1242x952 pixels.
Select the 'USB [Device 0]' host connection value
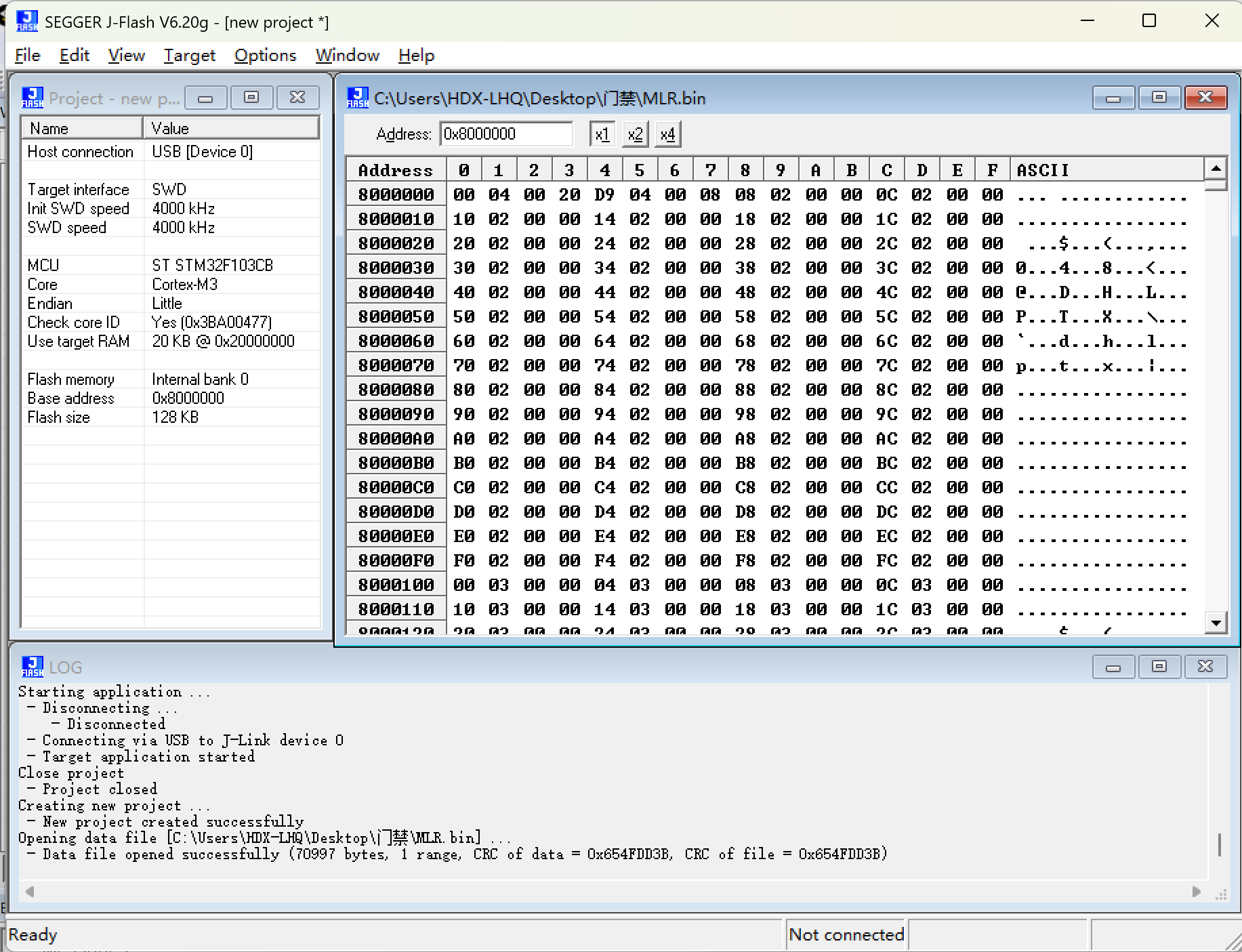click(203, 152)
